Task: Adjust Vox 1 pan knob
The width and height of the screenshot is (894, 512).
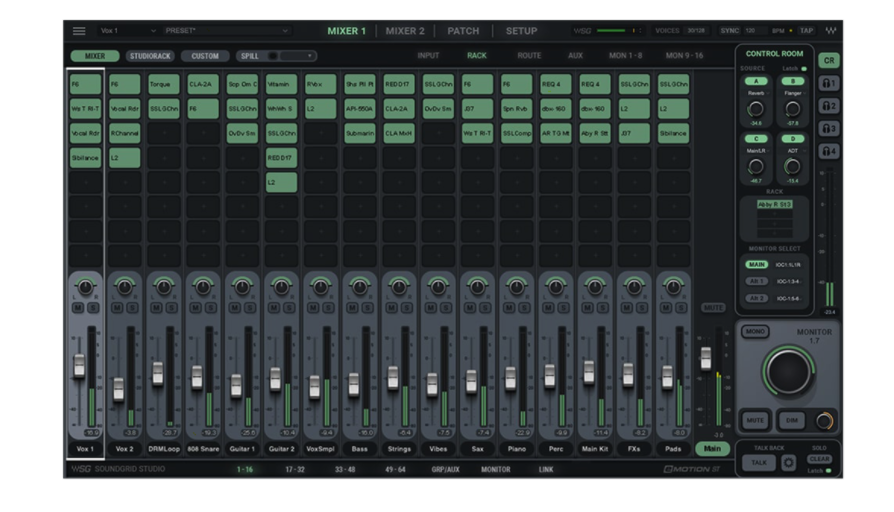Action: point(86,287)
